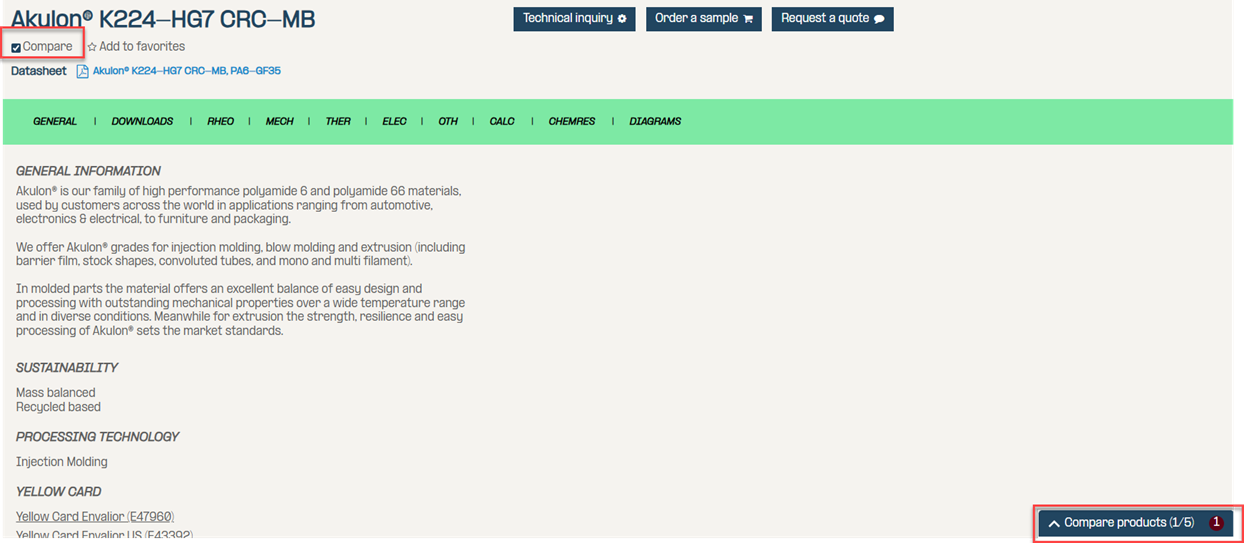Open the DOWNLOADS tab

142,121
